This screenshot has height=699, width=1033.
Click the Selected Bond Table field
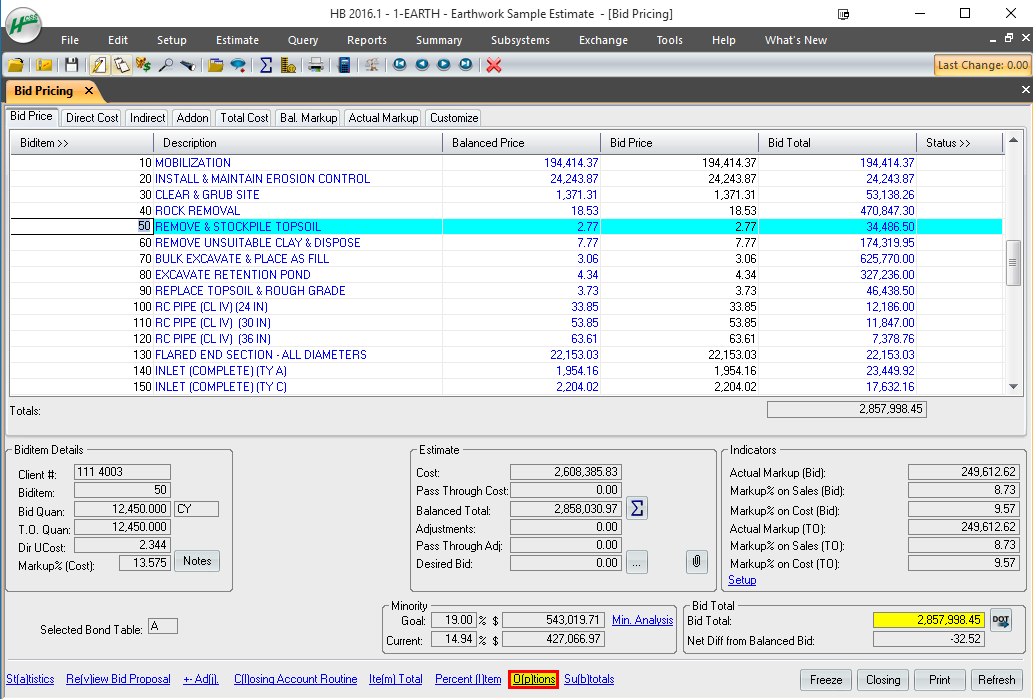[x=163, y=627]
